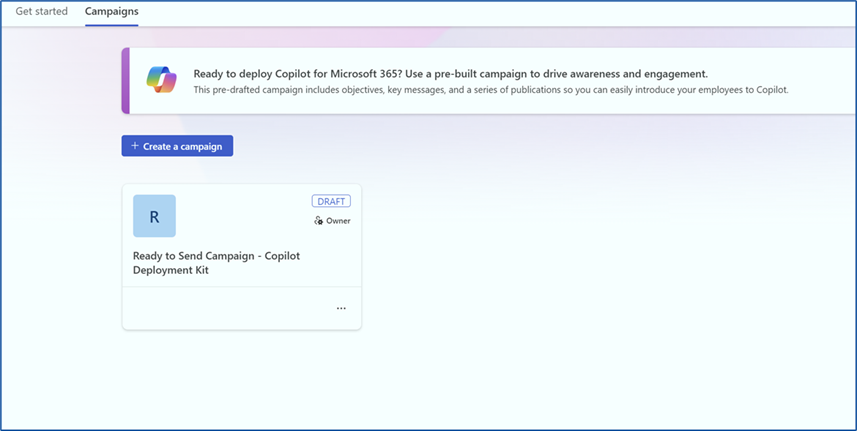Click the plus icon in Create a campaign

tap(135, 146)
